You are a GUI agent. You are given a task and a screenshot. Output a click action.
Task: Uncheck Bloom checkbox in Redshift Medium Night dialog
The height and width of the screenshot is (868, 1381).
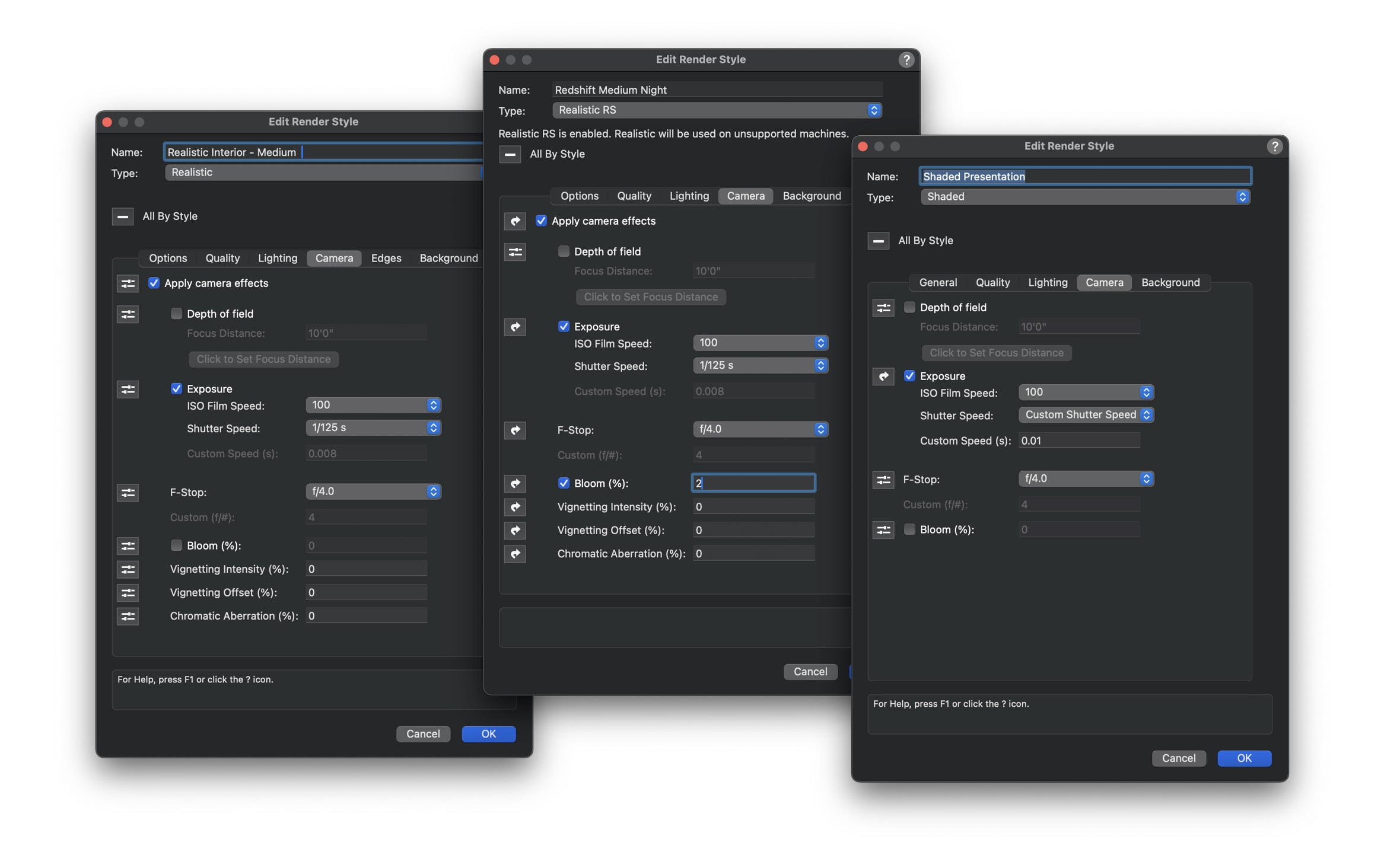tap(564, 484)
